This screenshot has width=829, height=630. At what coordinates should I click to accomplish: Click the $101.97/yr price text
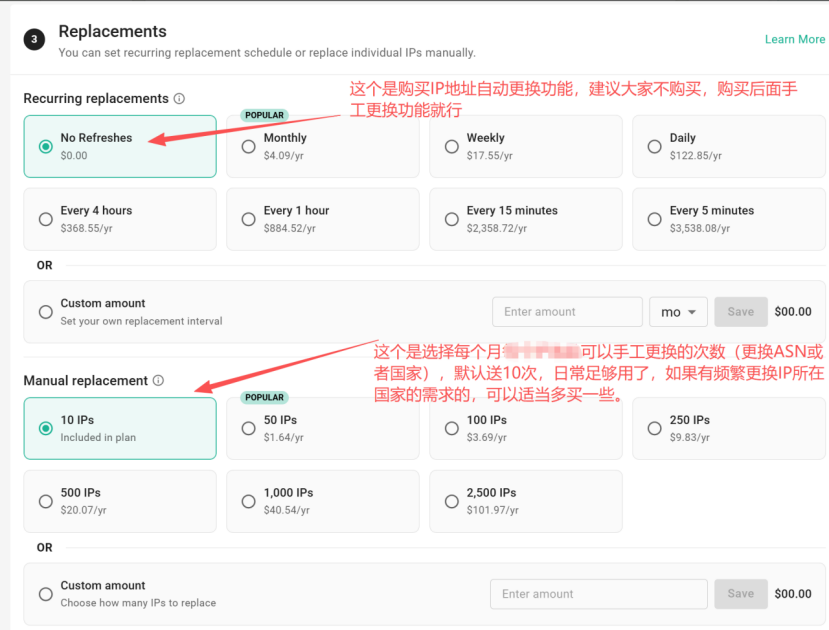point(492,510)
